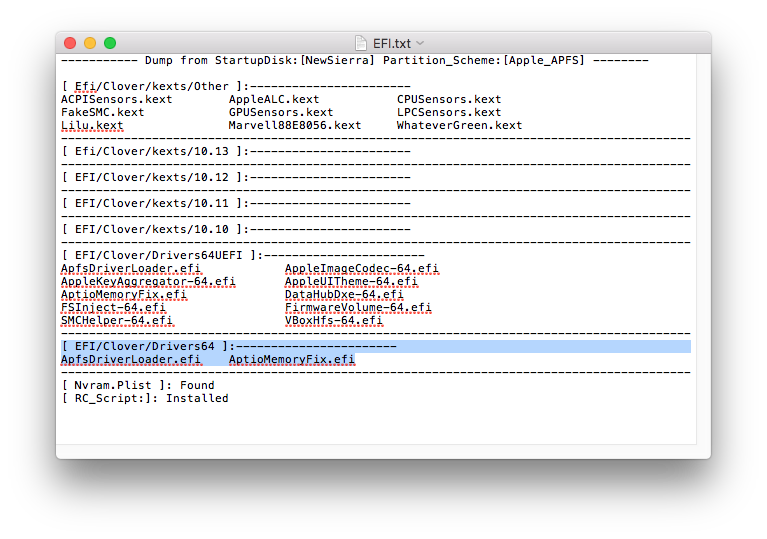This screenshot has height=539, width=767.
Task: Select CPUSensors.kext entry
Action: [x=449, y=99]
